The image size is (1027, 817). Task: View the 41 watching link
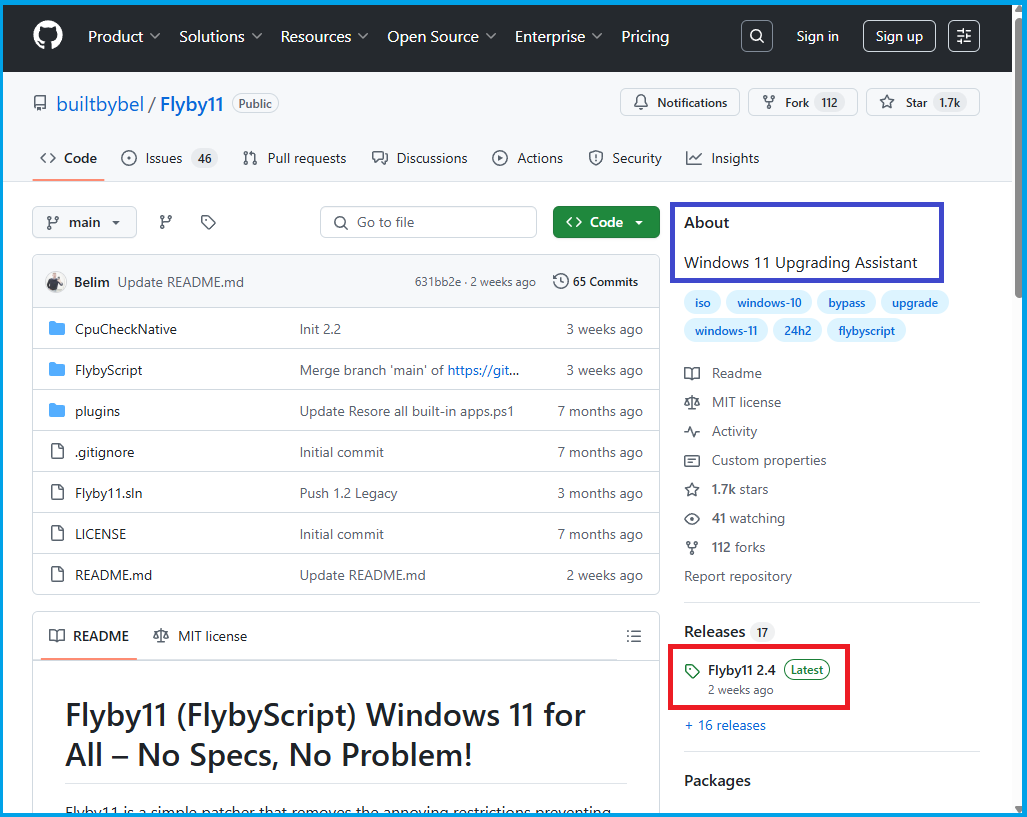pos(734,518)
